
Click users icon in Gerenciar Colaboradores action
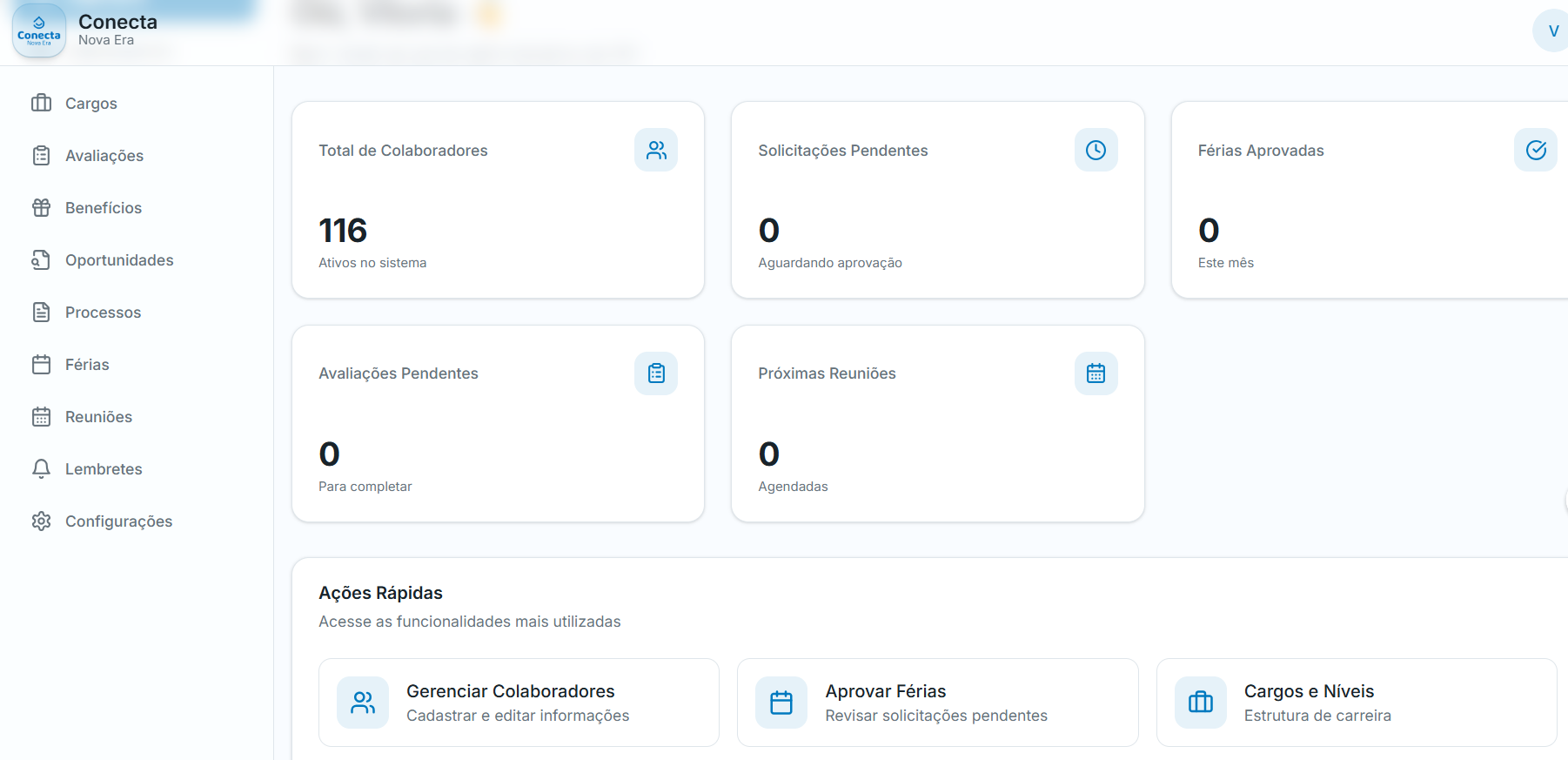363,703
